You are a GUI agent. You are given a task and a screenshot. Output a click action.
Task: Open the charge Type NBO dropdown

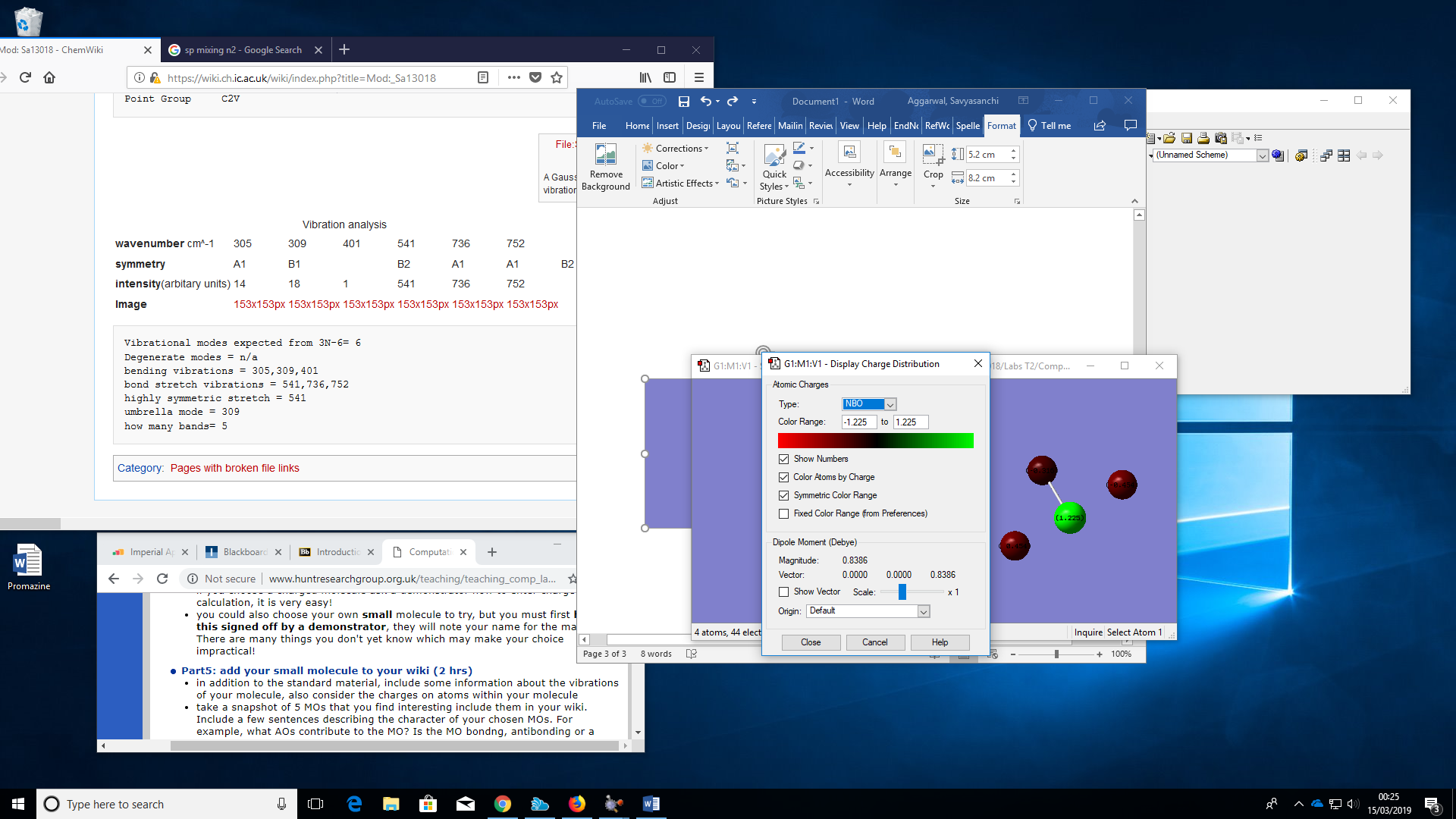(890, 404)
